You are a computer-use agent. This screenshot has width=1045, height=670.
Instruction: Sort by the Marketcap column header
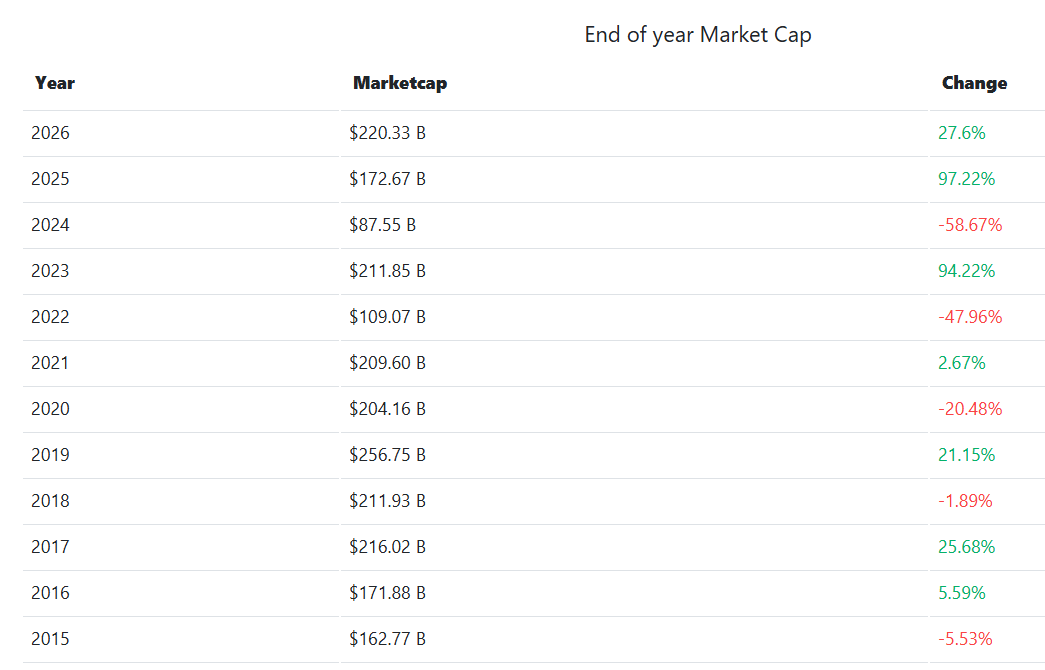(400, 83)
